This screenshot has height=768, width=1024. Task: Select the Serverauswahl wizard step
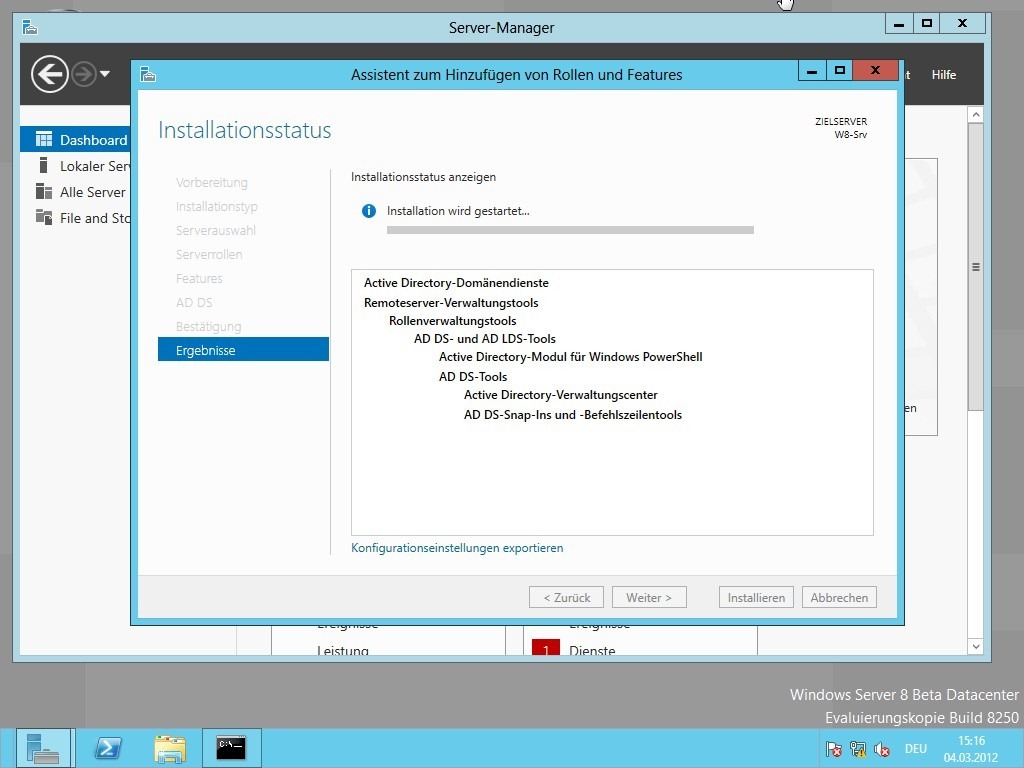coord(216,231)
